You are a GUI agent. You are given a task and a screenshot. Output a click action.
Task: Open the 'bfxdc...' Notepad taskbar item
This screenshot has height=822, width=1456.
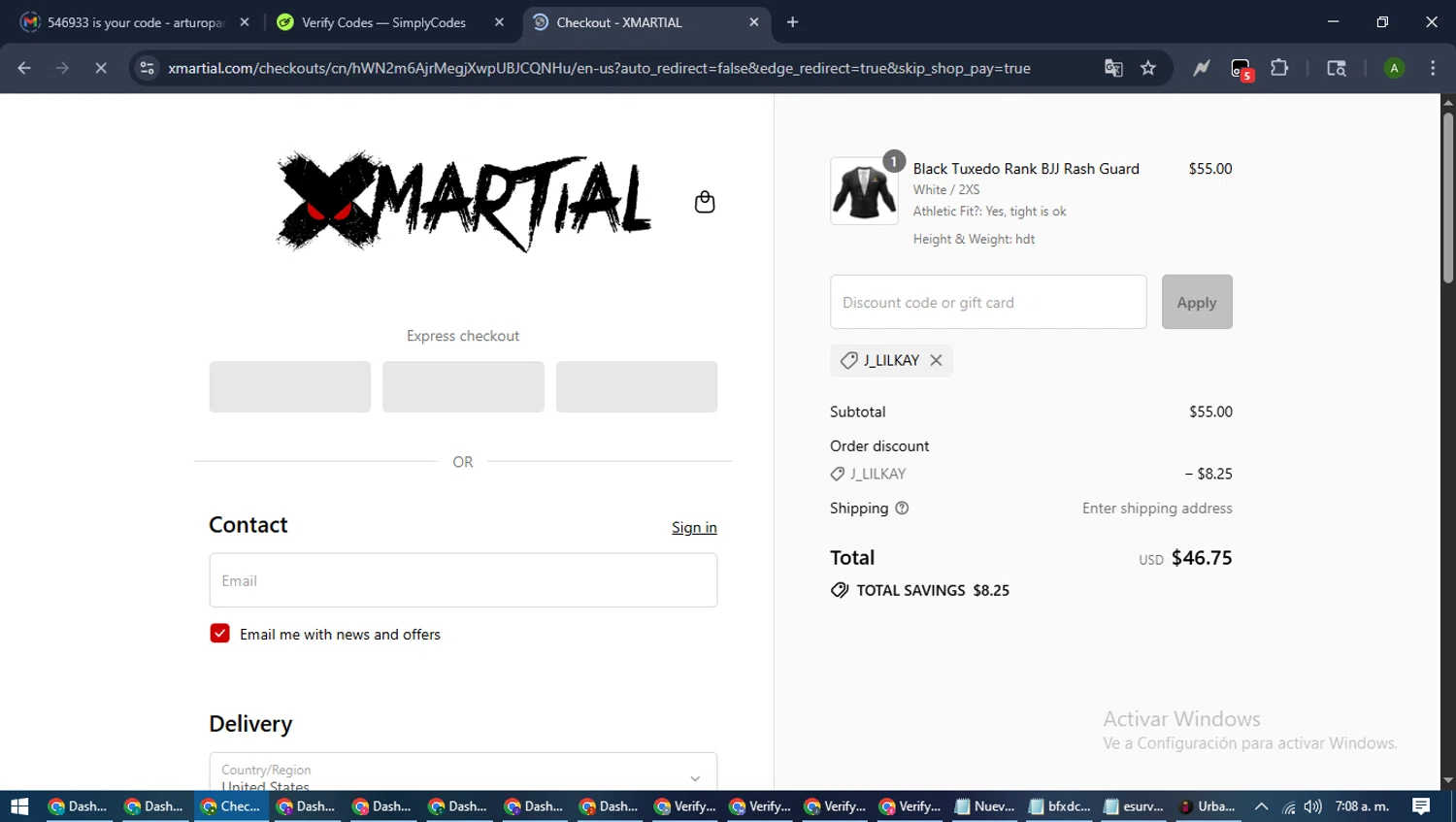(1060, 806)
